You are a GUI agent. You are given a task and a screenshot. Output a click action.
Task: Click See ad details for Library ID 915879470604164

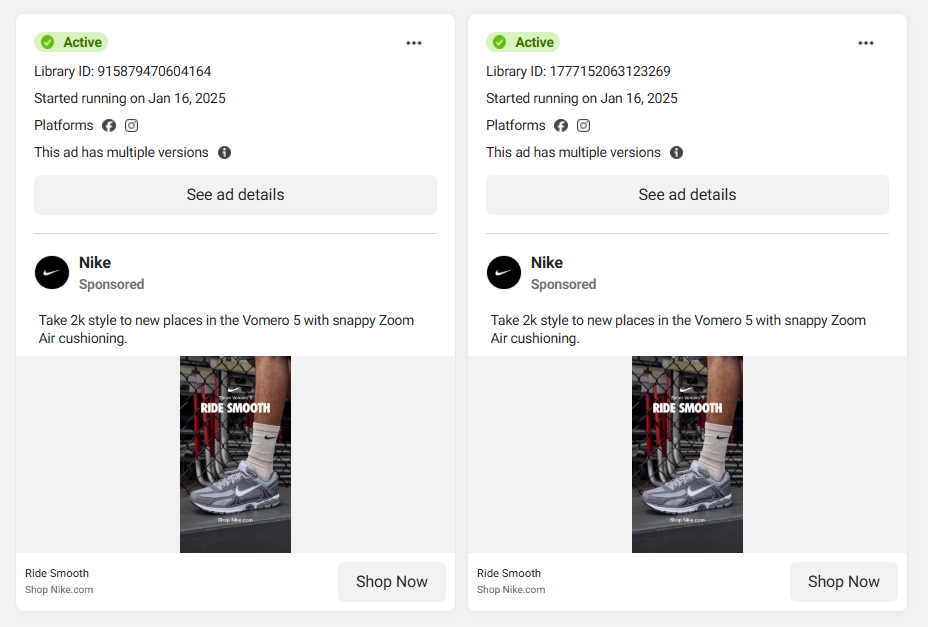[235, 195]
